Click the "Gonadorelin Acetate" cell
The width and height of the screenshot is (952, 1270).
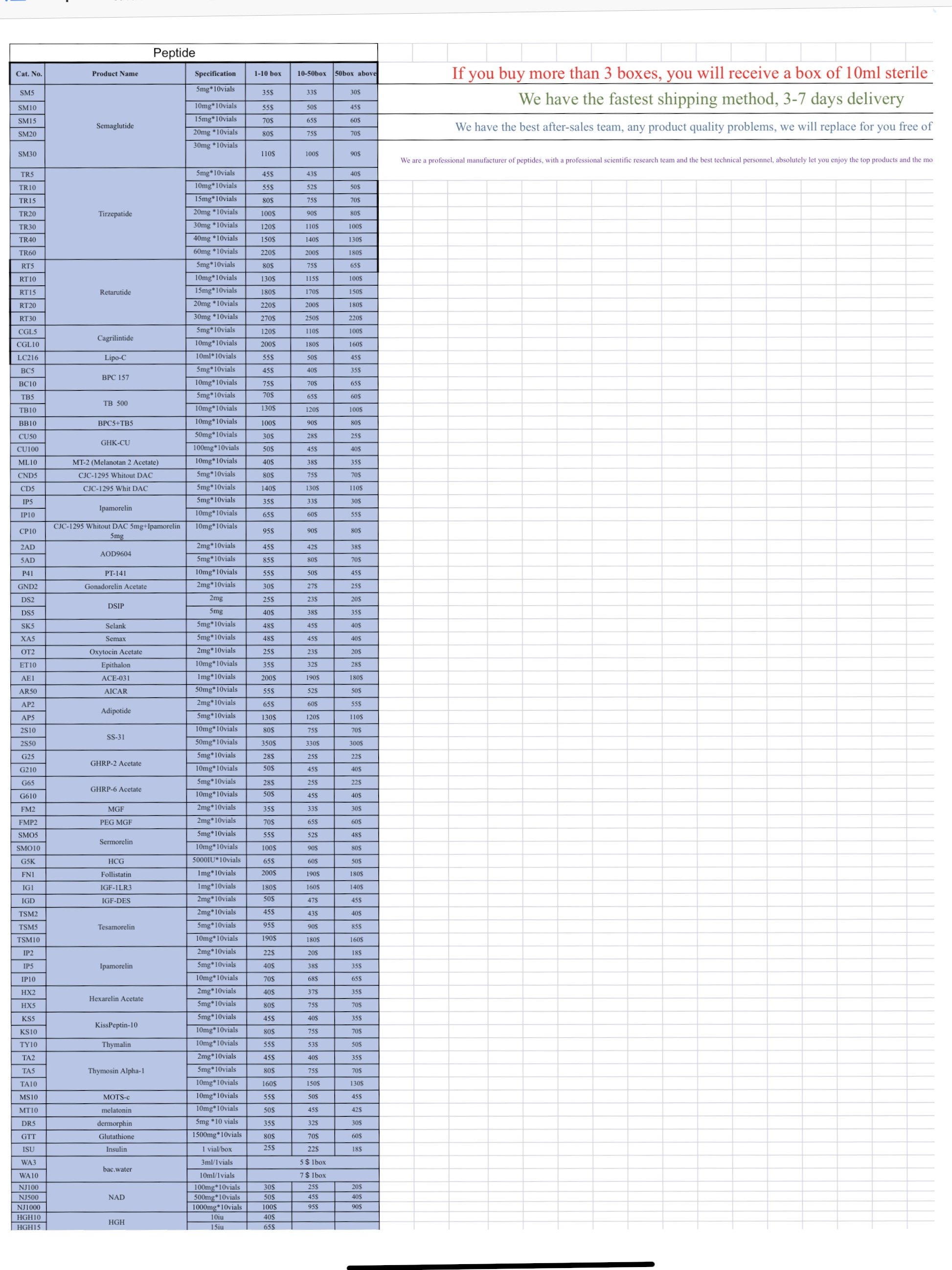tap(115, 586)
